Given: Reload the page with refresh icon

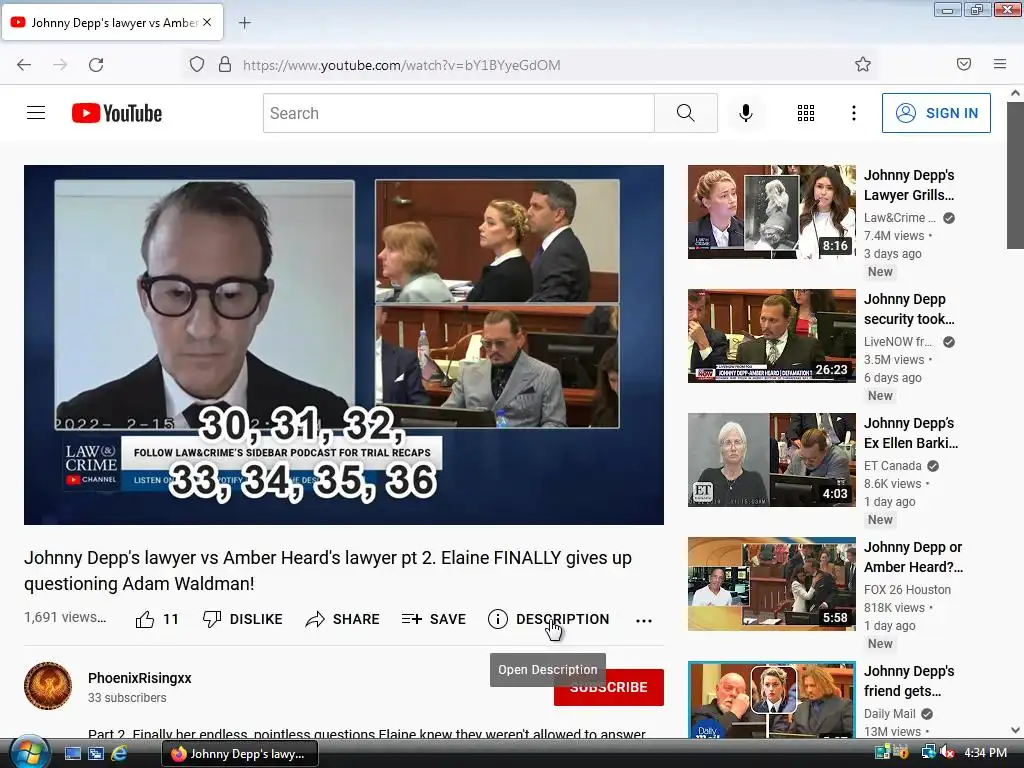Looking at the screenshot, I should pos(96,65).
